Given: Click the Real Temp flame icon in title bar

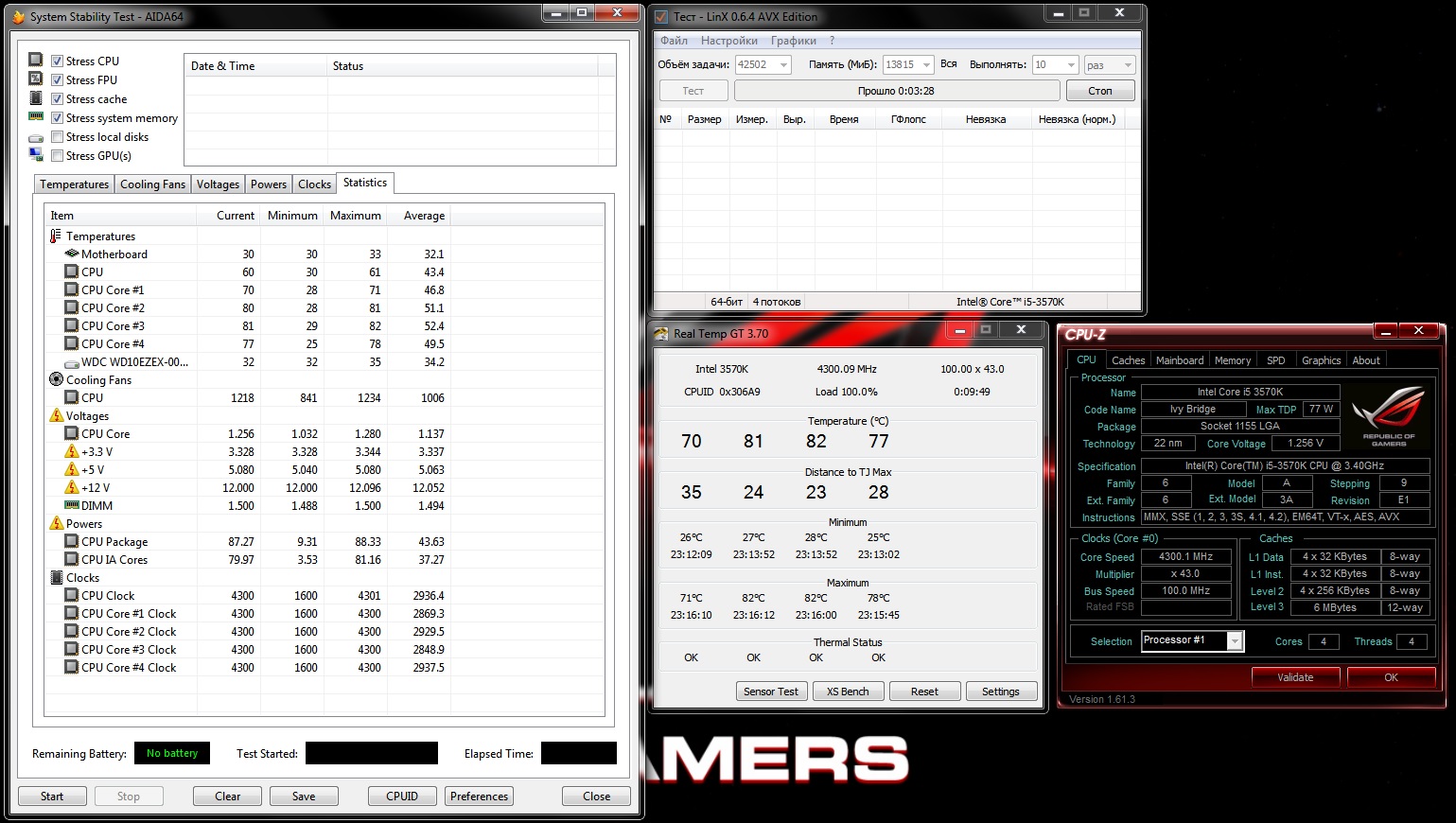Looking at the screenshot, I should pos(661,334).
